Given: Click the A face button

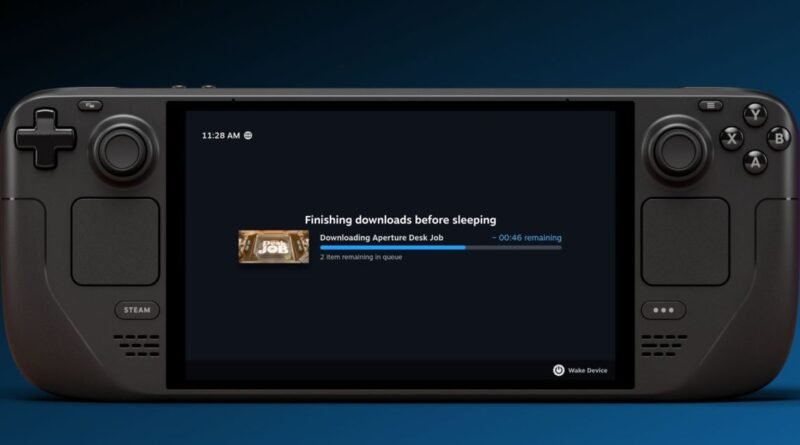Looking at the screenshot, I should (x=755, y=162).
